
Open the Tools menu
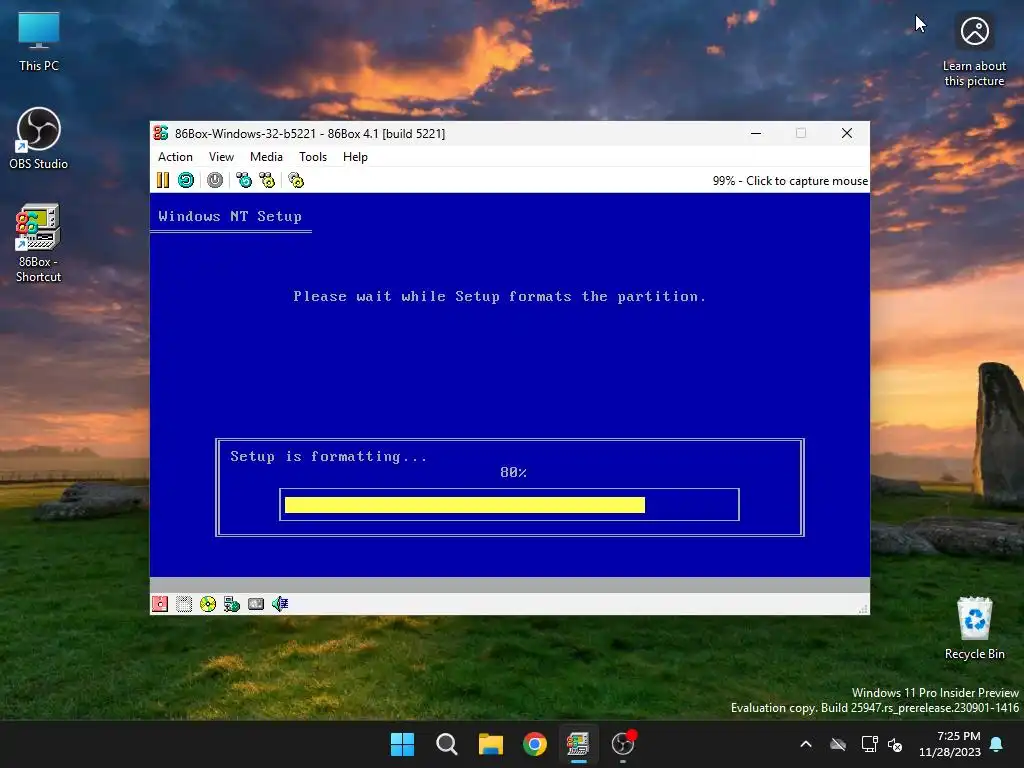click(313, 157)
